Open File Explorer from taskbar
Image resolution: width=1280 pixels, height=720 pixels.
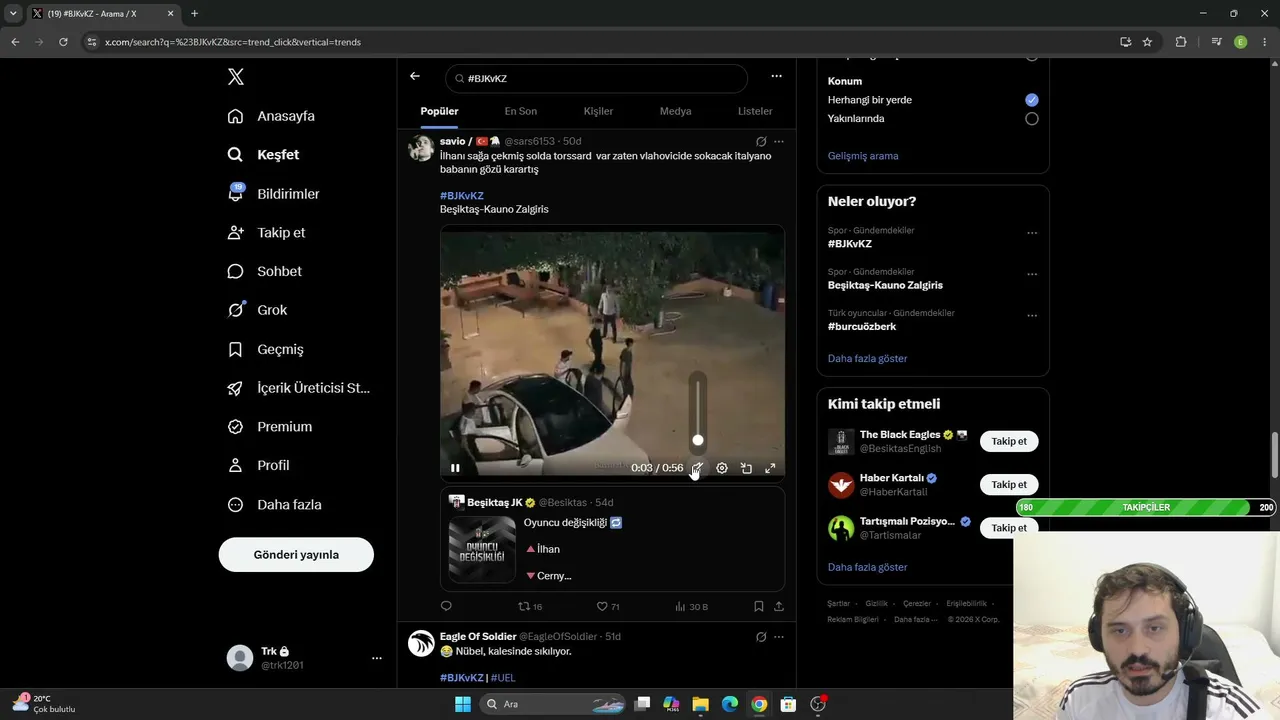click(700, 704)
